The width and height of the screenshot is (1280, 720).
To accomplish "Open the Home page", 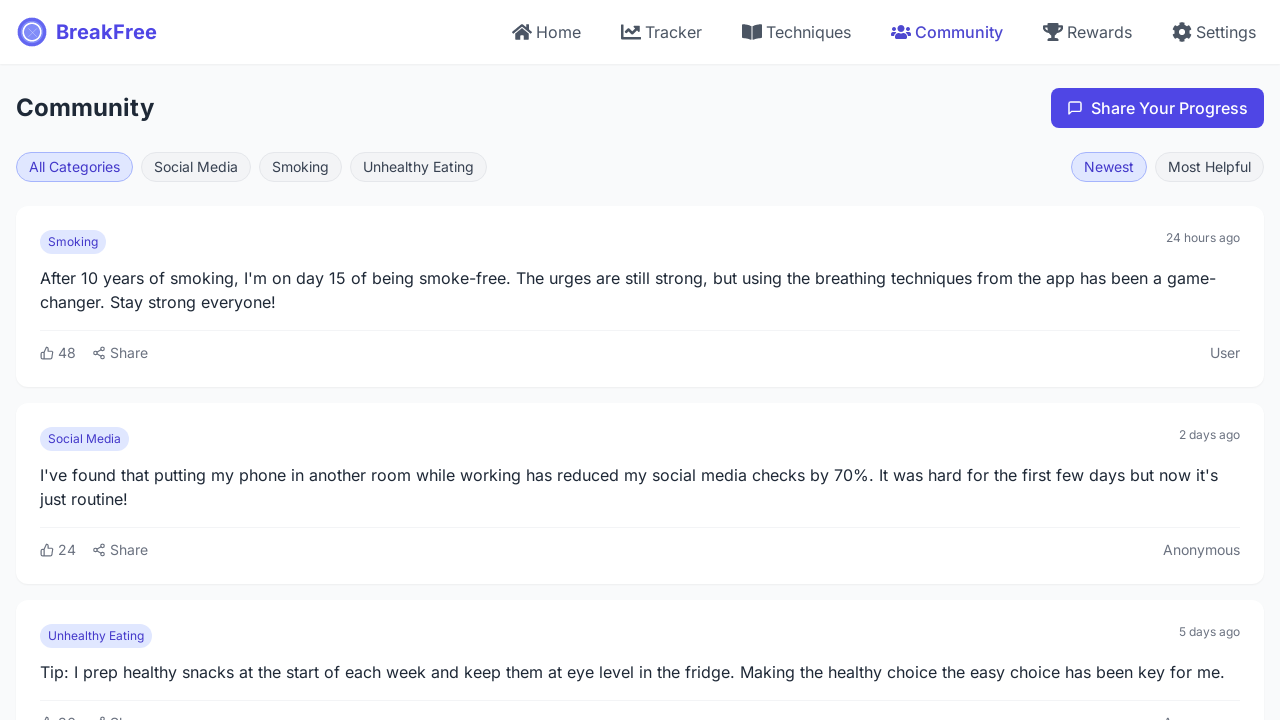I will tap(546, 32).
